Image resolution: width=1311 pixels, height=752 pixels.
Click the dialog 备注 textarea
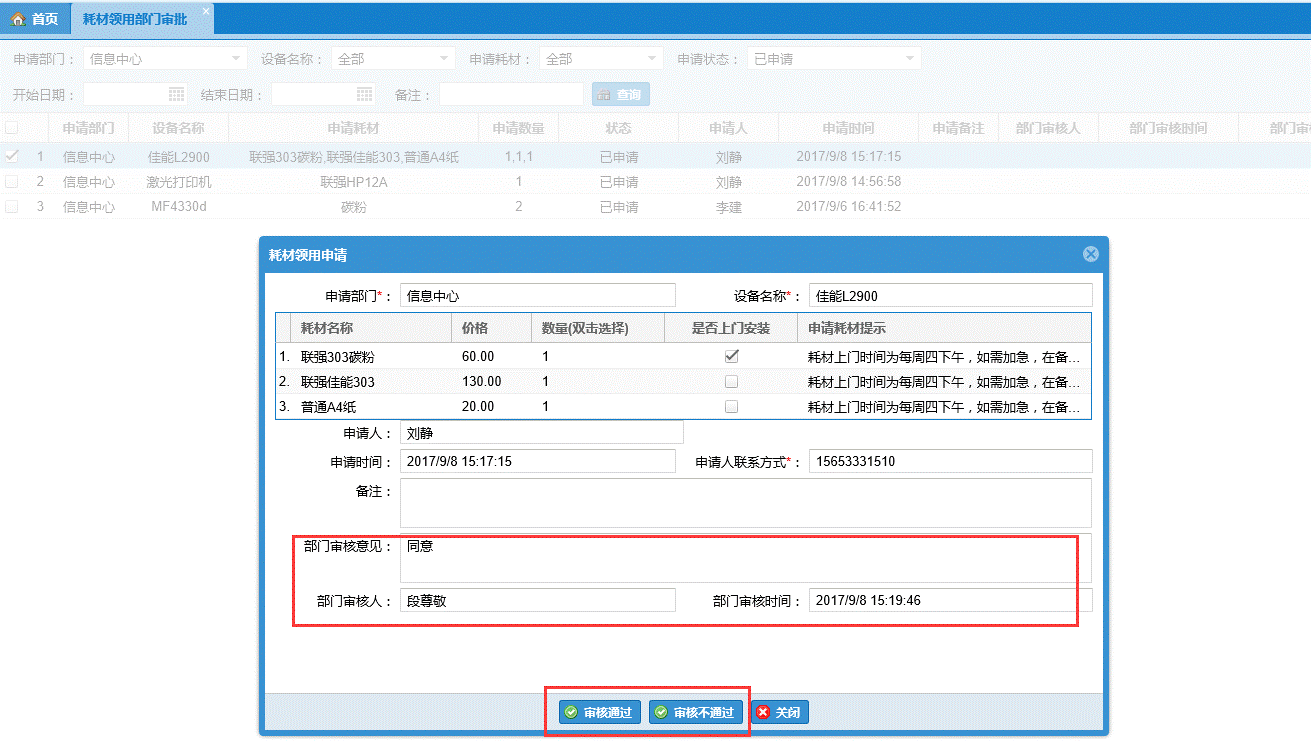(746, 503)
